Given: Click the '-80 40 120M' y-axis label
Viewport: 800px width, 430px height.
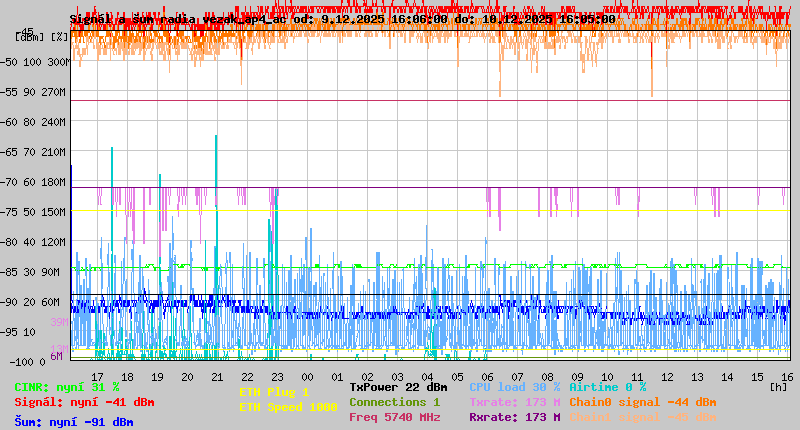Looking at the screenshot, I should (x=33, y=242).
